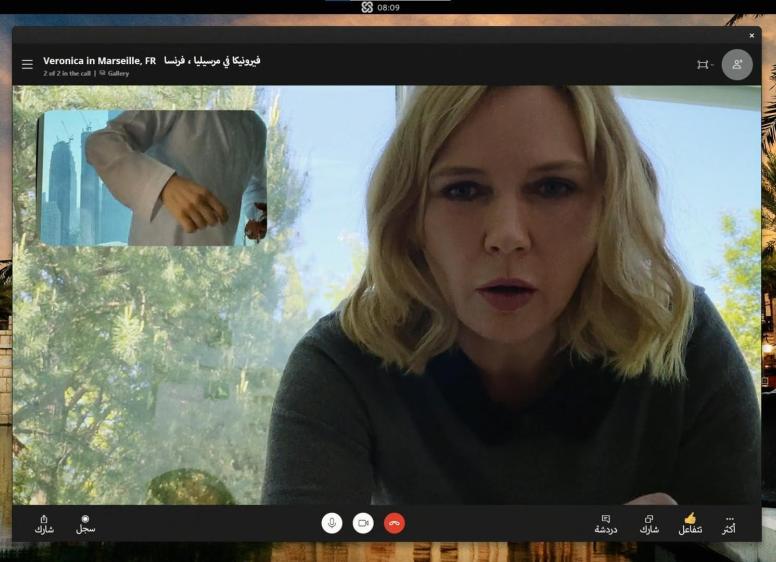Click the clock showing 08:09
776x562 pixels.
pos(388,7)
